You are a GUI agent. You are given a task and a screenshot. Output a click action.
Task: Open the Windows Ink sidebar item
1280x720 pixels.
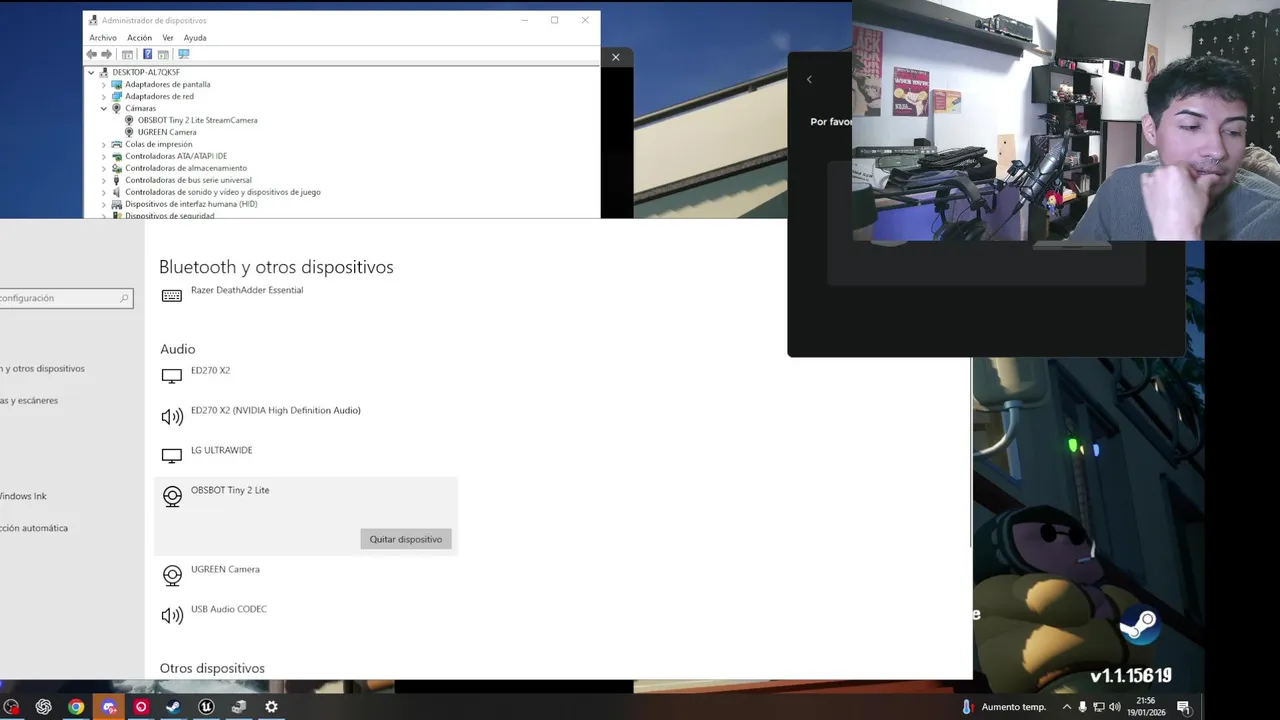tap(24, 496)
